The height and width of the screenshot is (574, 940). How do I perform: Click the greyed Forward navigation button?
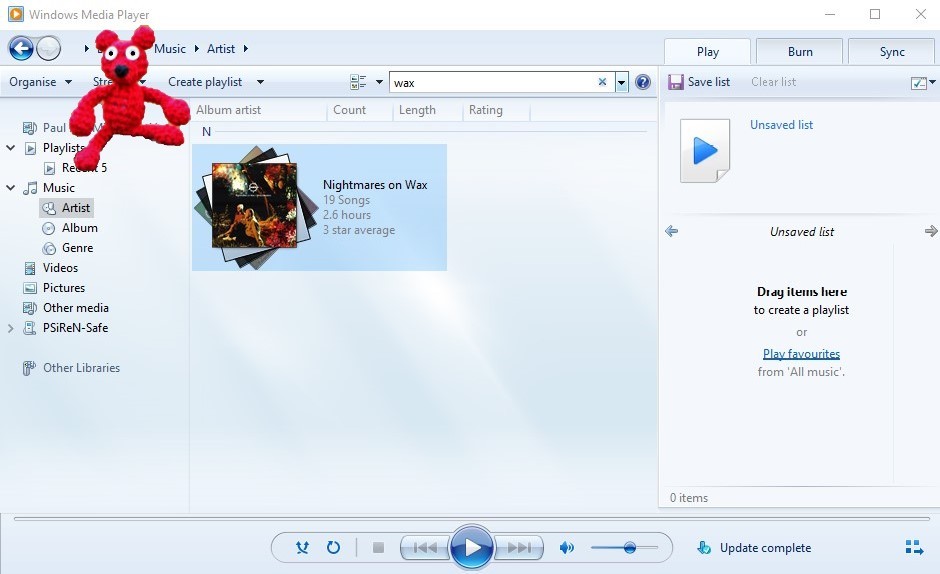click(49, 49)
